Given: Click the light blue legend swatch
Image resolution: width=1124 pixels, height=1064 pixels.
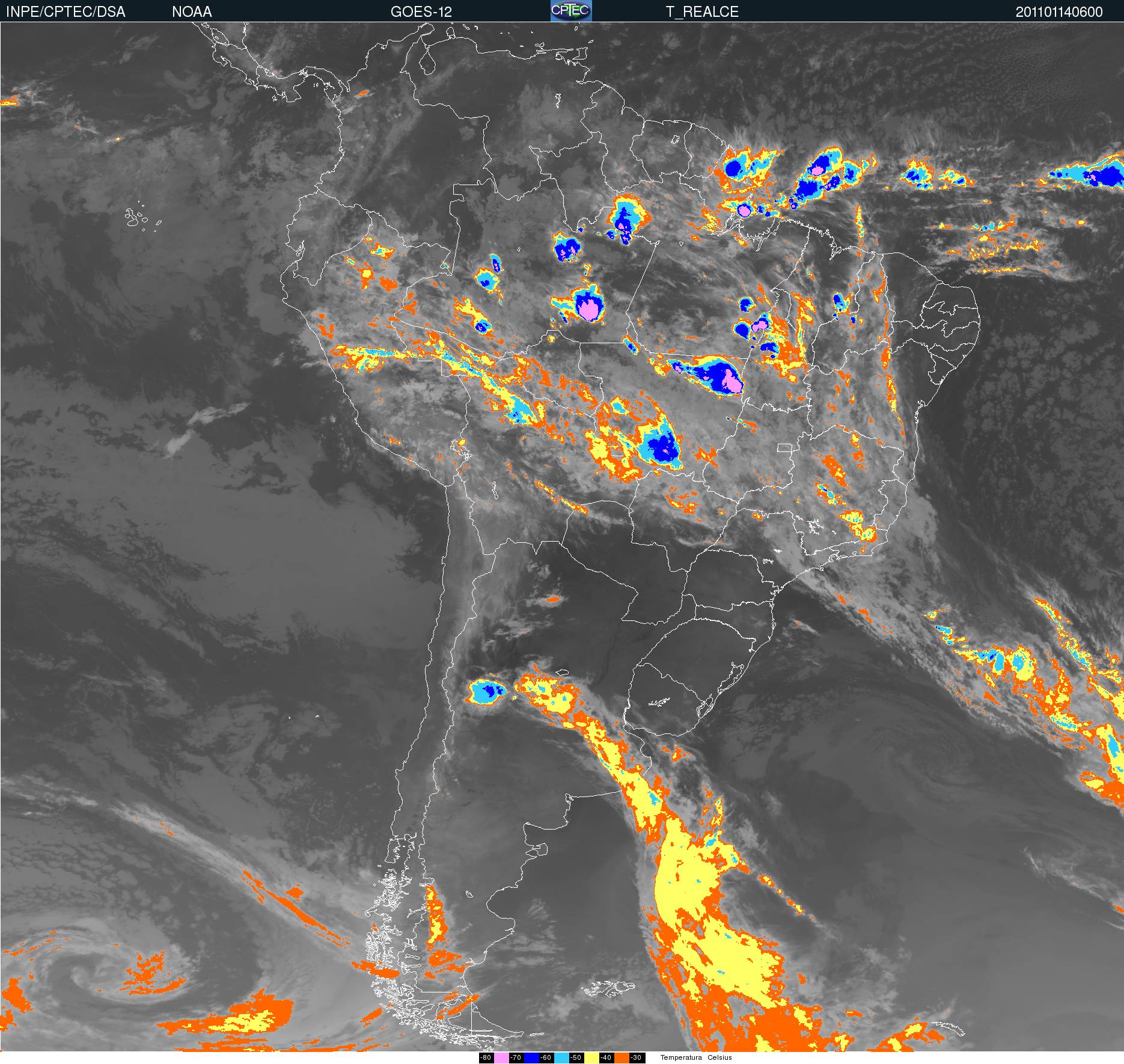Looking at the screenshot, I should tap(561, 1058).
